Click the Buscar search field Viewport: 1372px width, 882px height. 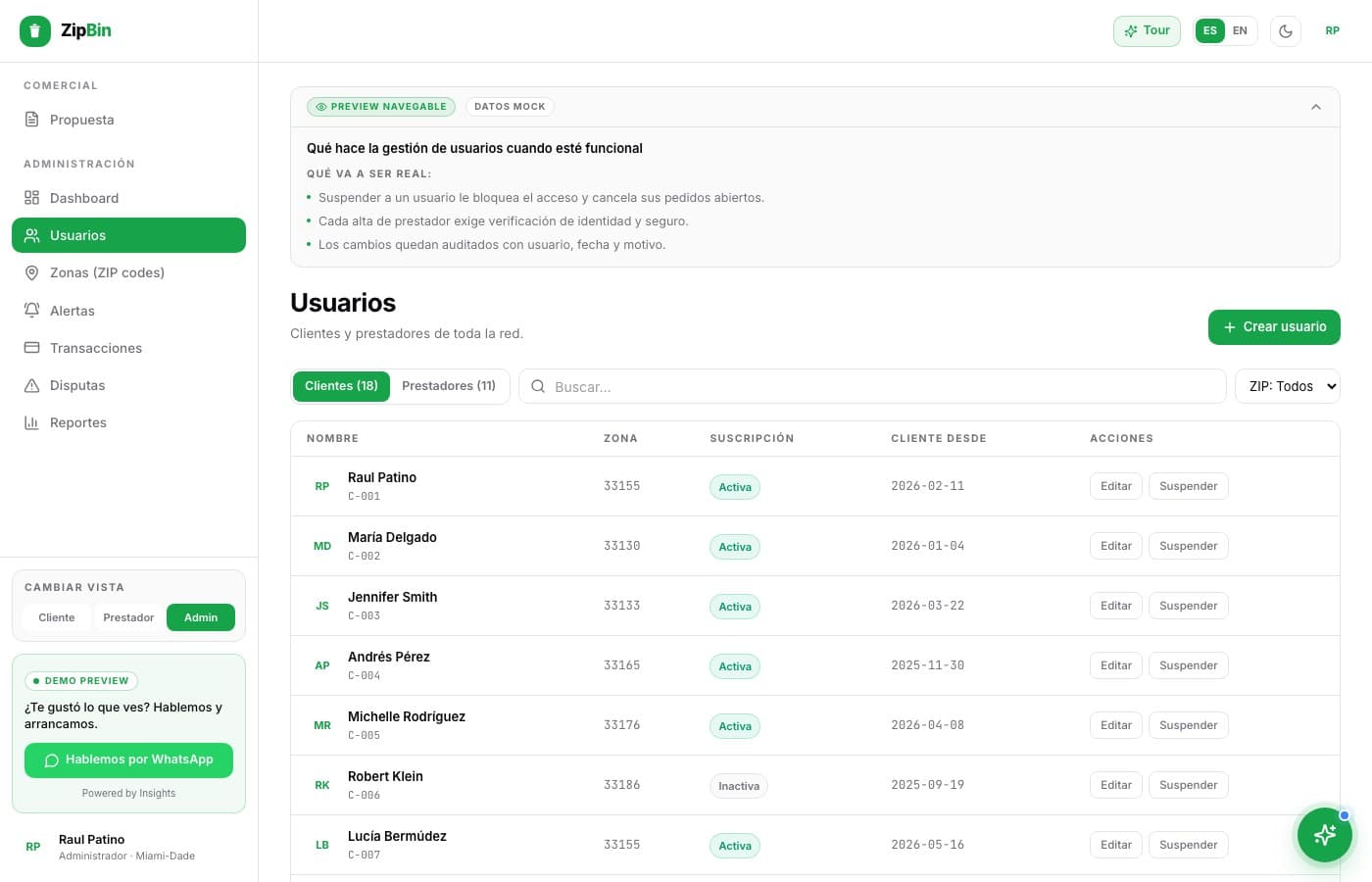[872, 386]
